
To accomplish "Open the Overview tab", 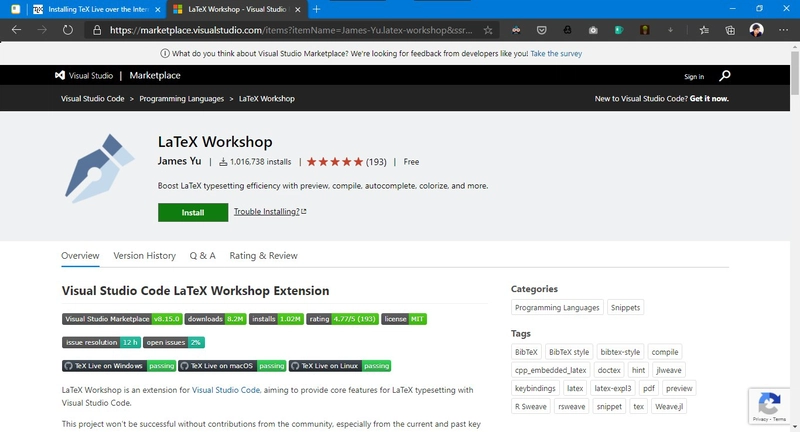I will tap(80, 256).
